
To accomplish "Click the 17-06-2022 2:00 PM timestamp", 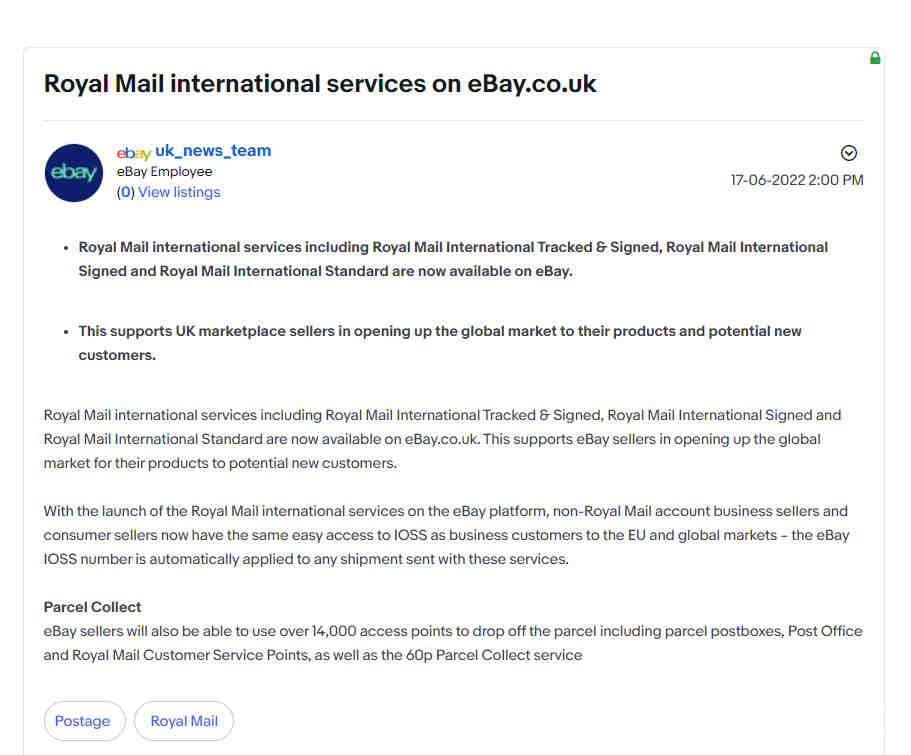I will tap(797, 180).
